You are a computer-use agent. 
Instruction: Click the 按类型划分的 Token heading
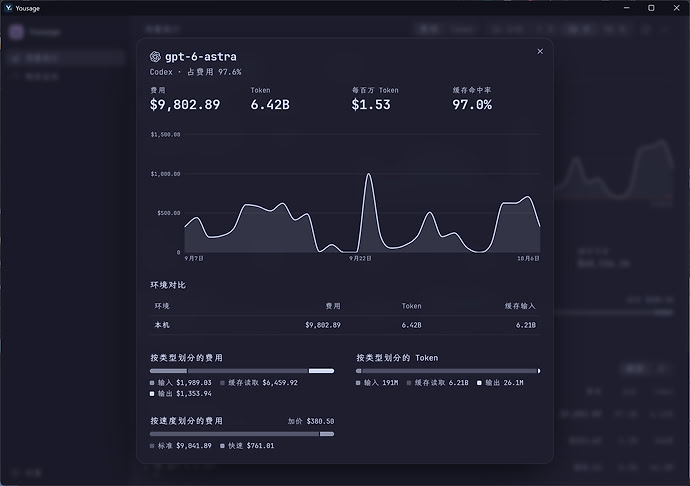coord(397,358)
